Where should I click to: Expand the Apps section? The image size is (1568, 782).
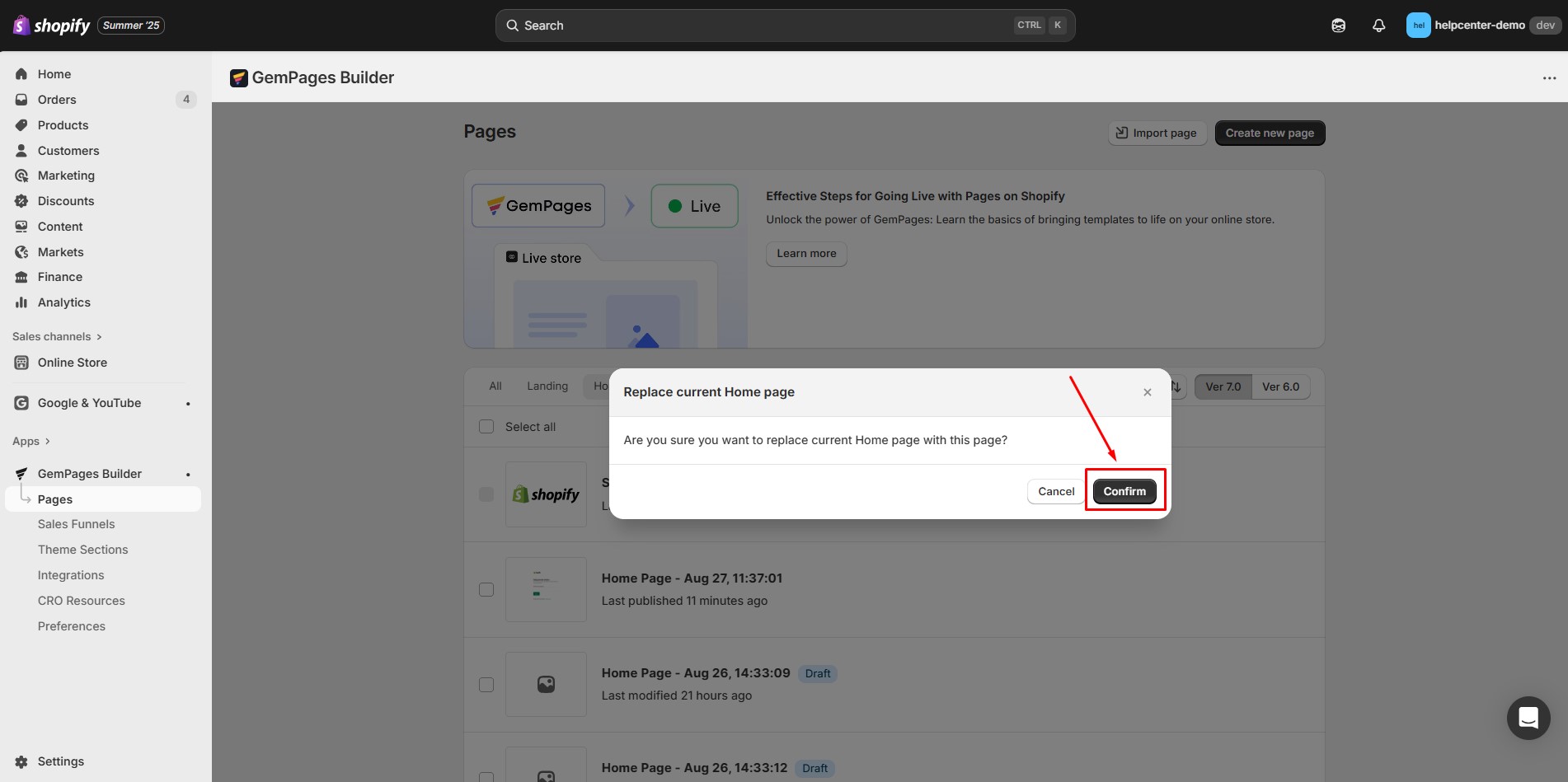(x=31, y=441)
